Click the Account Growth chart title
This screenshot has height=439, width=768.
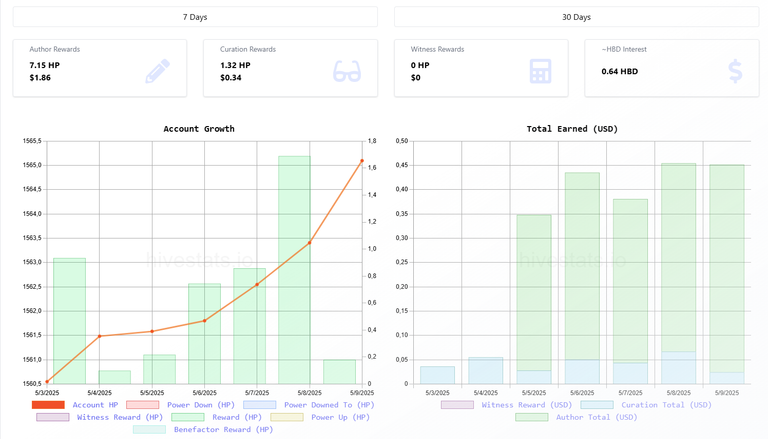coord(199,129)
